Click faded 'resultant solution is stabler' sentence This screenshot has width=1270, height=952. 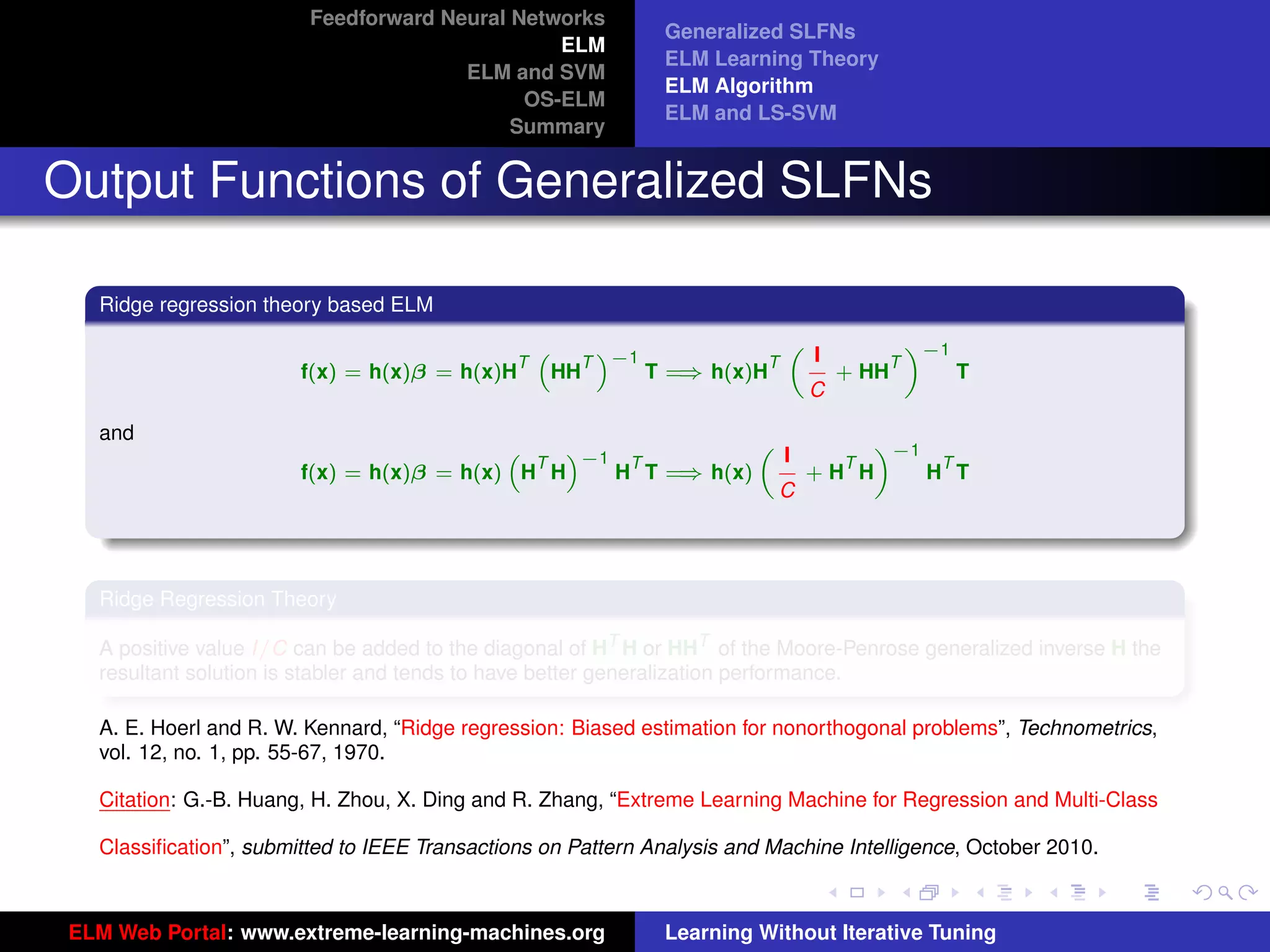point(469,672)
